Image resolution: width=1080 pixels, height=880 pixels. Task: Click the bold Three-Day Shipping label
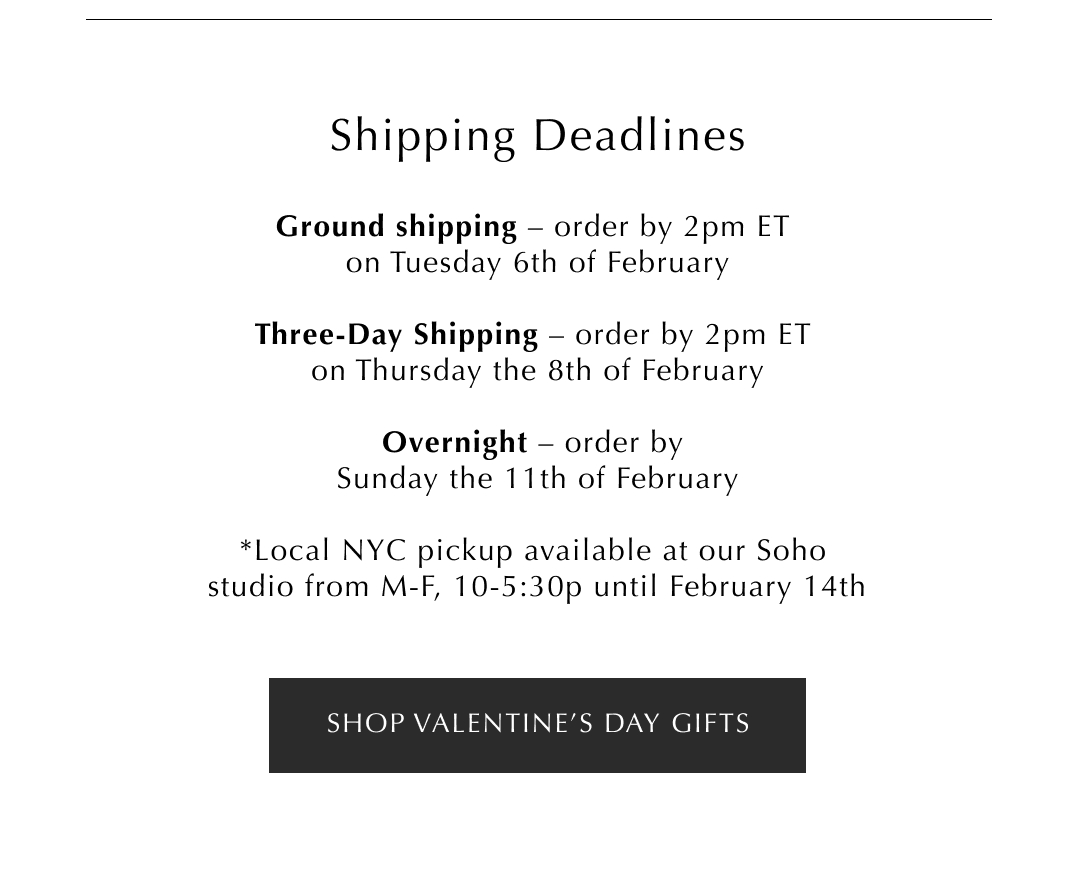point(397,335)
